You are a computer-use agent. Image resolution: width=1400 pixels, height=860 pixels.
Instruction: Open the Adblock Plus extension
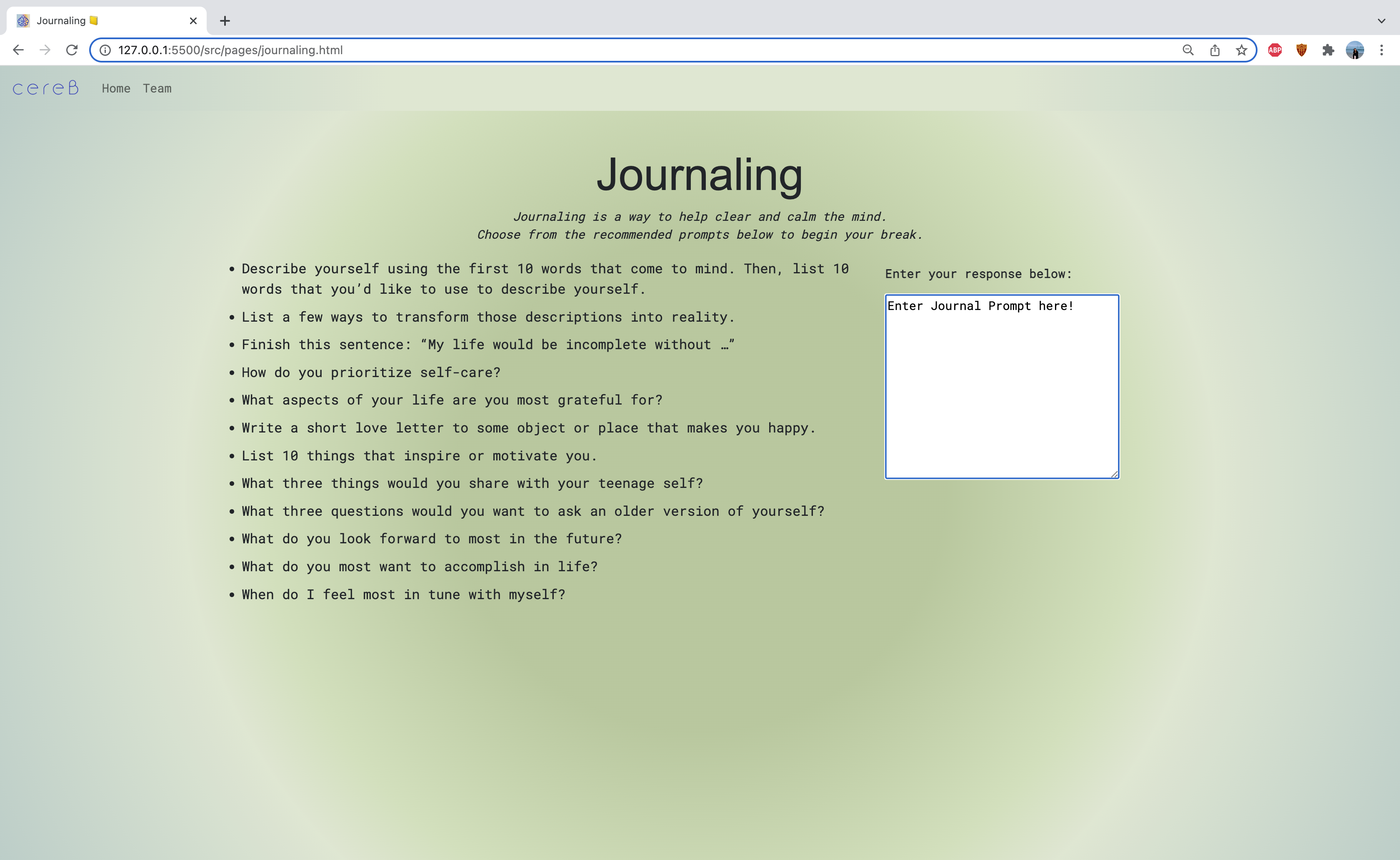[x=1275, y=50]
